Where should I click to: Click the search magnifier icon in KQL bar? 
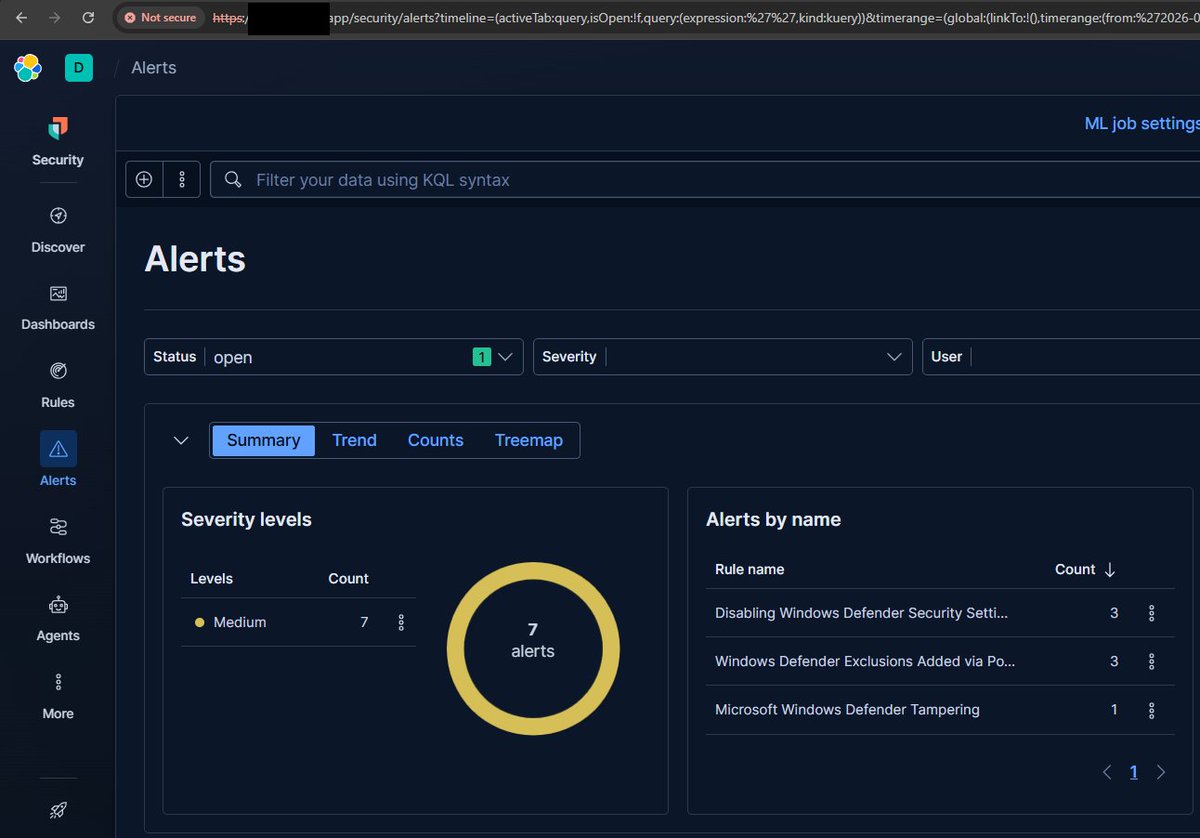(x=233, y=179)
